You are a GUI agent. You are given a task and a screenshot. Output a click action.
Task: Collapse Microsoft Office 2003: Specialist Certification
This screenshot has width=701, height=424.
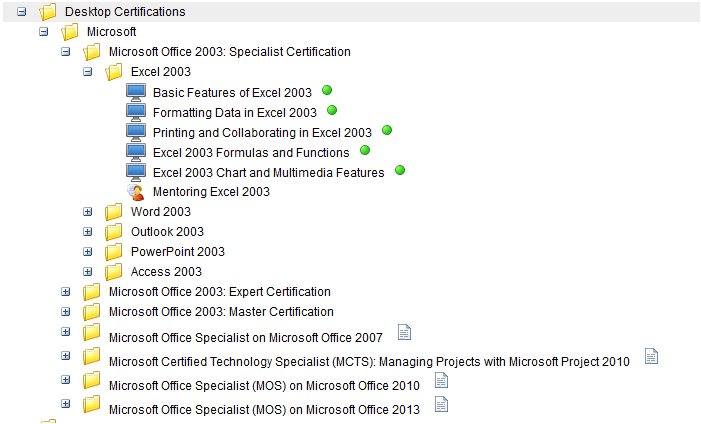(x=66, y=52)
